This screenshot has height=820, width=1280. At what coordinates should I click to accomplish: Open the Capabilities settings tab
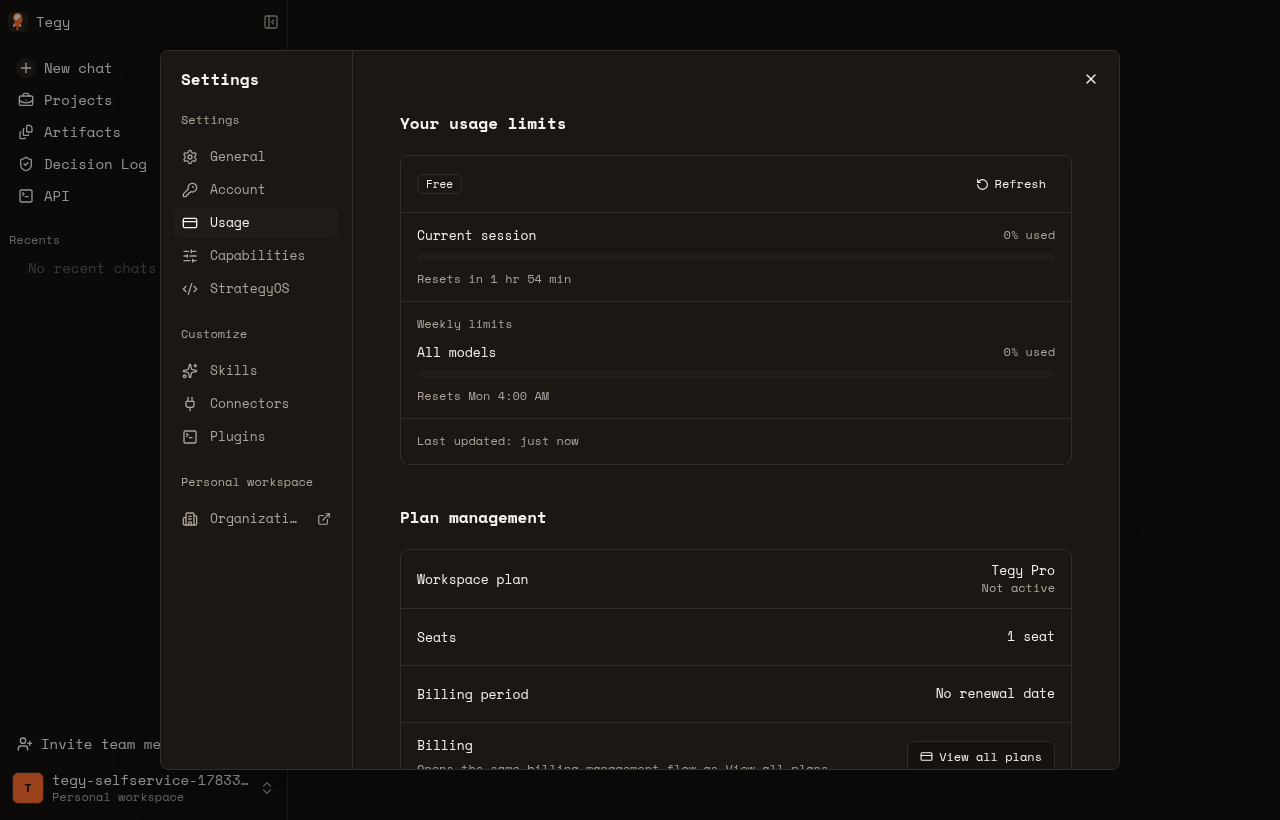coord(256,256)
